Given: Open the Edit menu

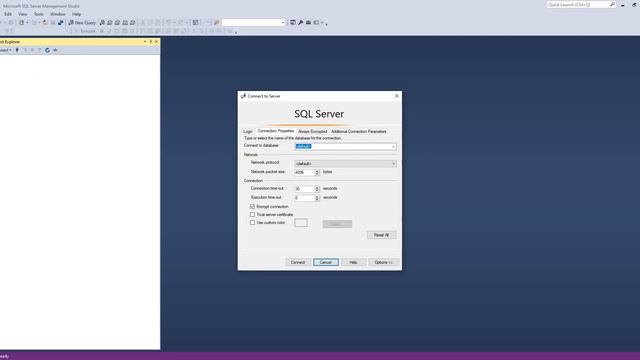Looking at the screenshot, I should click(x=8, y=14).
